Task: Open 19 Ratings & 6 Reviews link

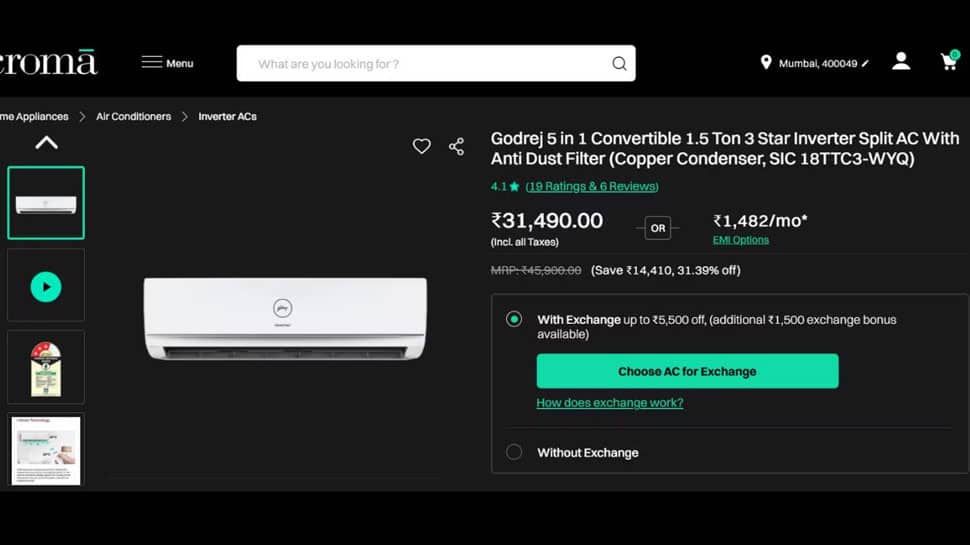Action: point(592,186)
